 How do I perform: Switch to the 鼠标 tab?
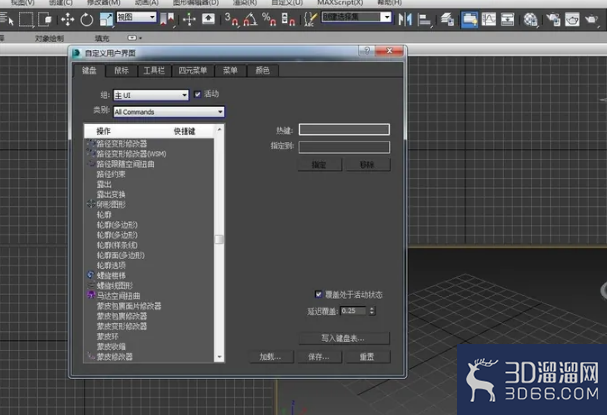click(x=122, y=70)
